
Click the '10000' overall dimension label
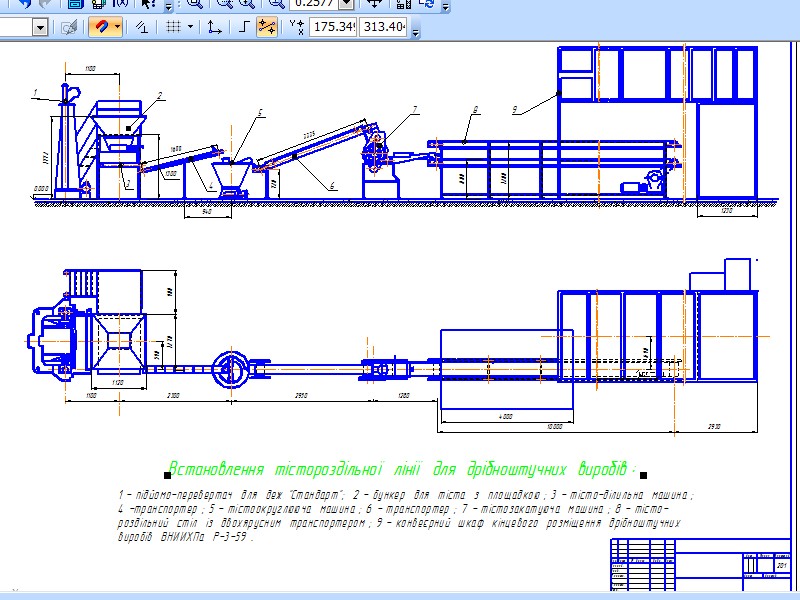[x=555, y=426]
